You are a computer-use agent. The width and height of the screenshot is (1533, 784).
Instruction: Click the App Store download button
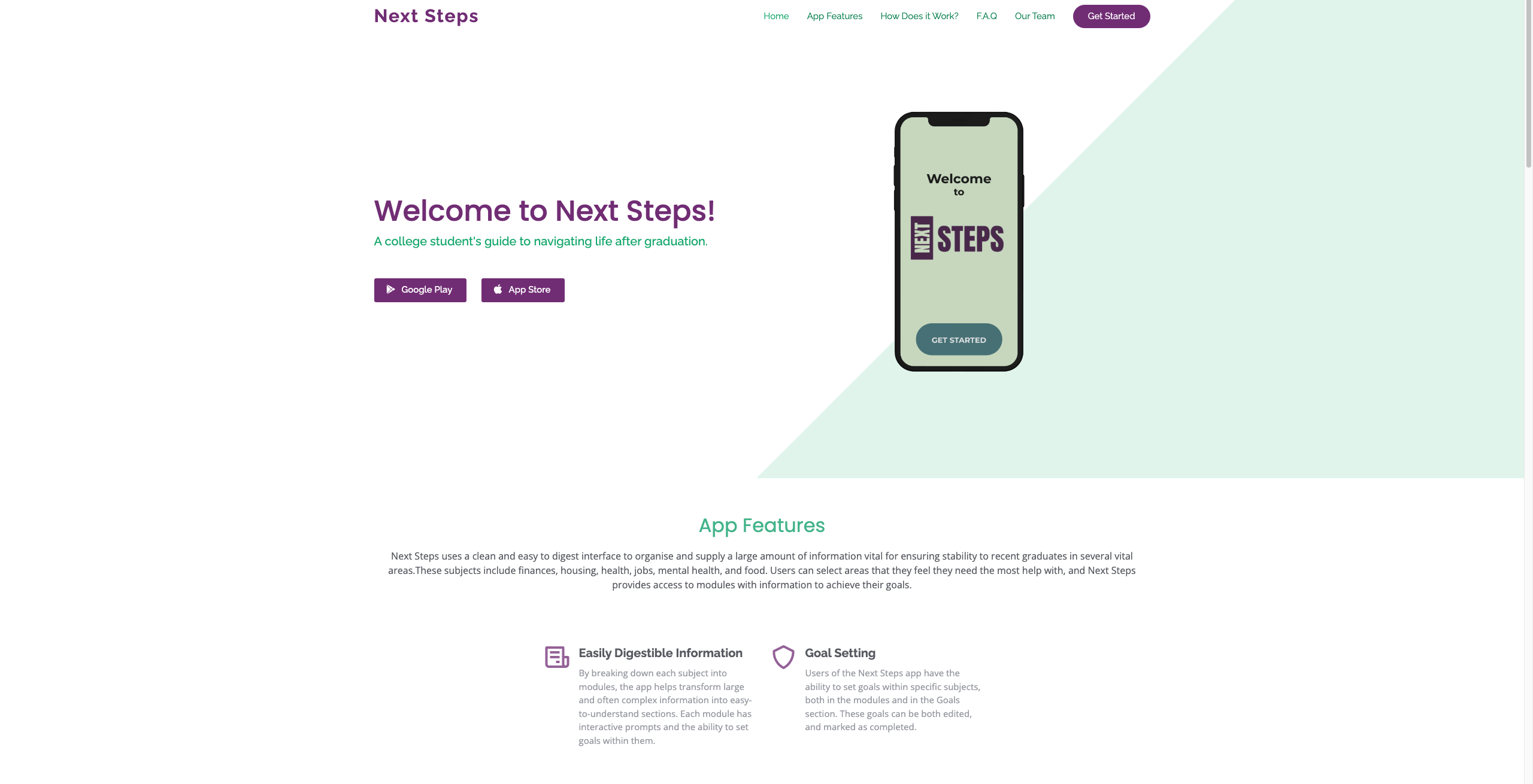tap(522, 289)
